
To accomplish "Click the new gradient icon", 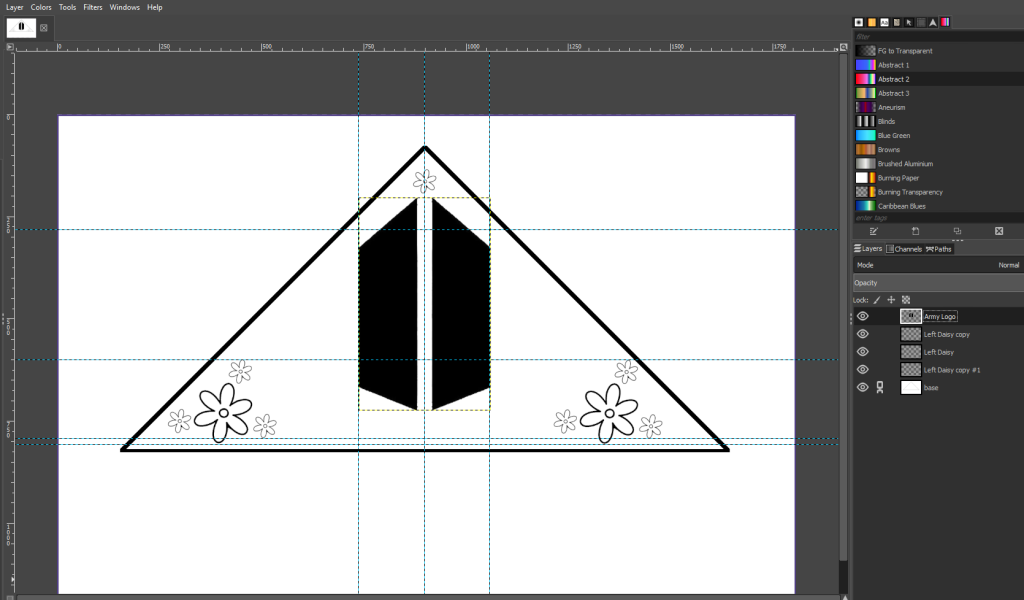I will (915, 231).
